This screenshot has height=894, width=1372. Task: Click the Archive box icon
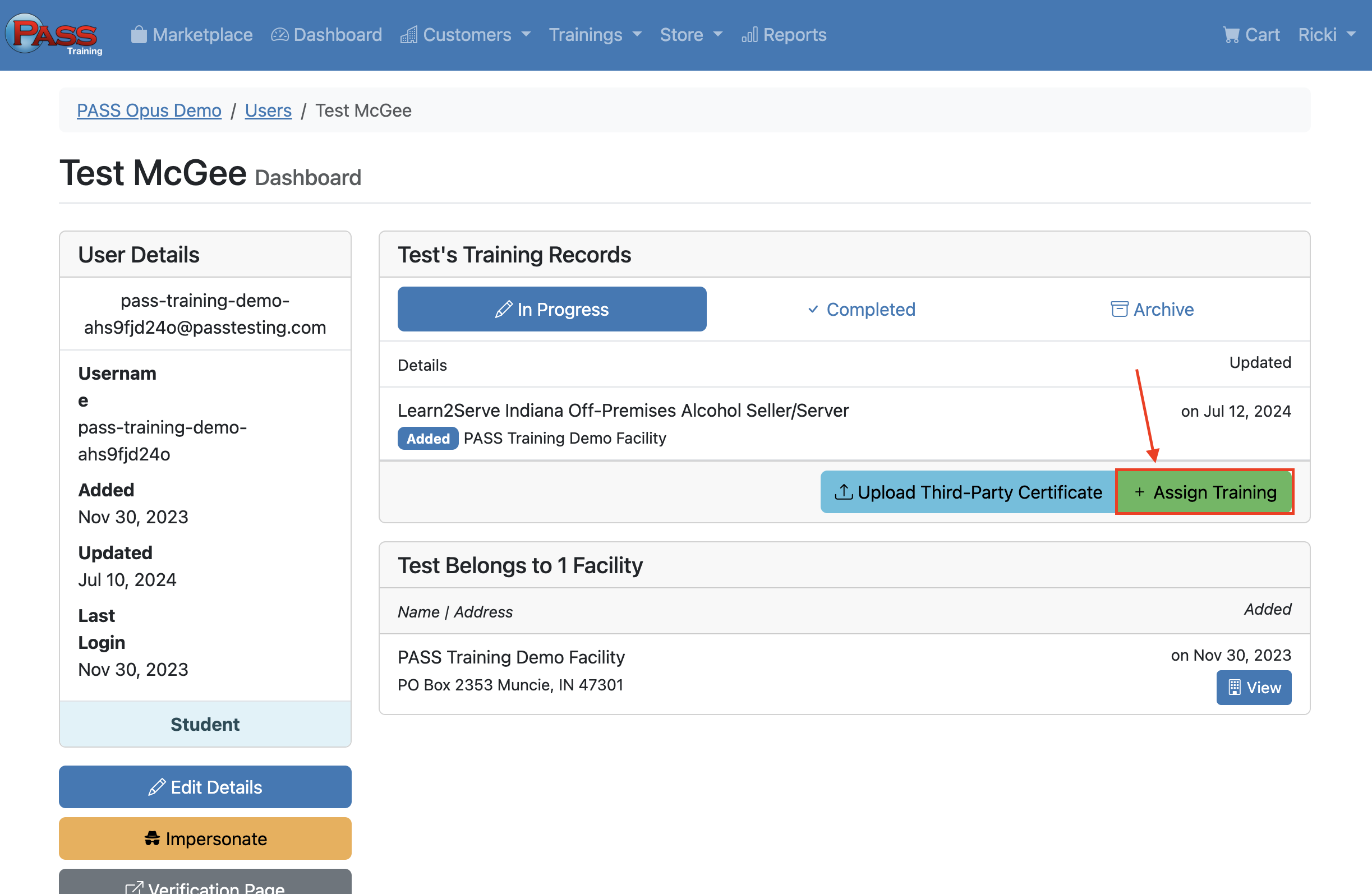pos(1119,310)
